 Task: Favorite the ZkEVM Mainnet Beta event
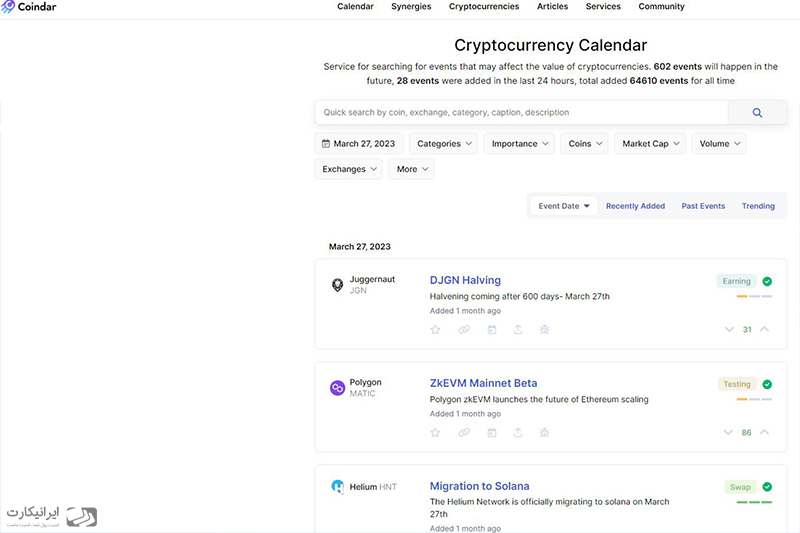435,433
